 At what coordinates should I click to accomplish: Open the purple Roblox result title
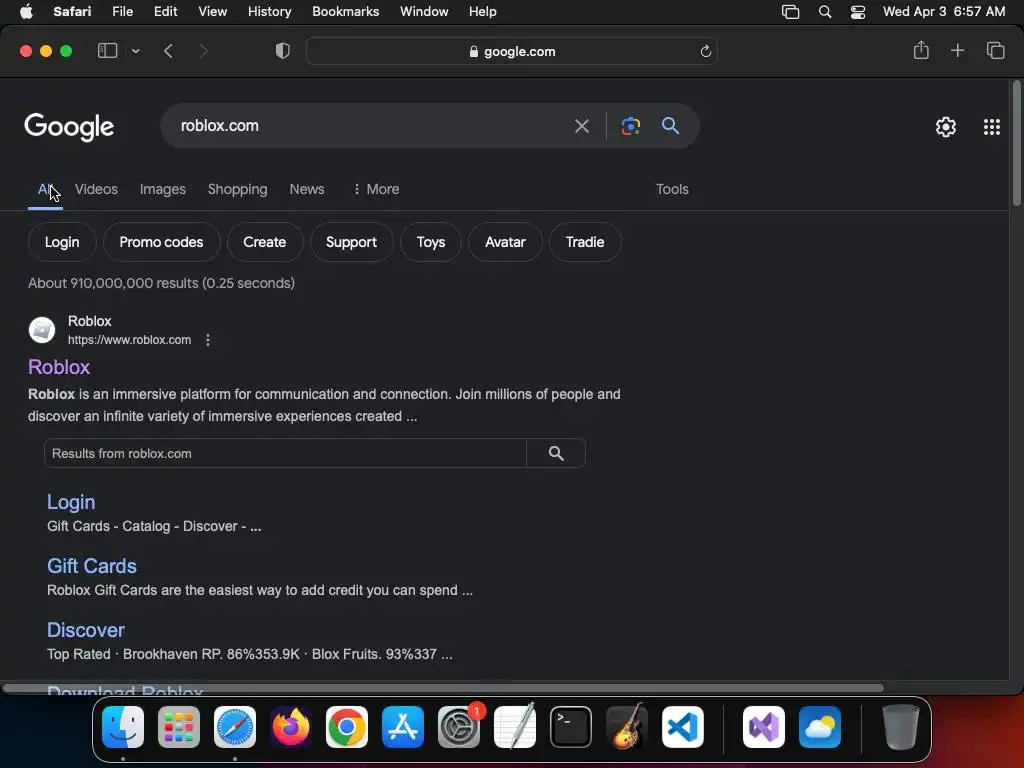[x=59, y=367]
